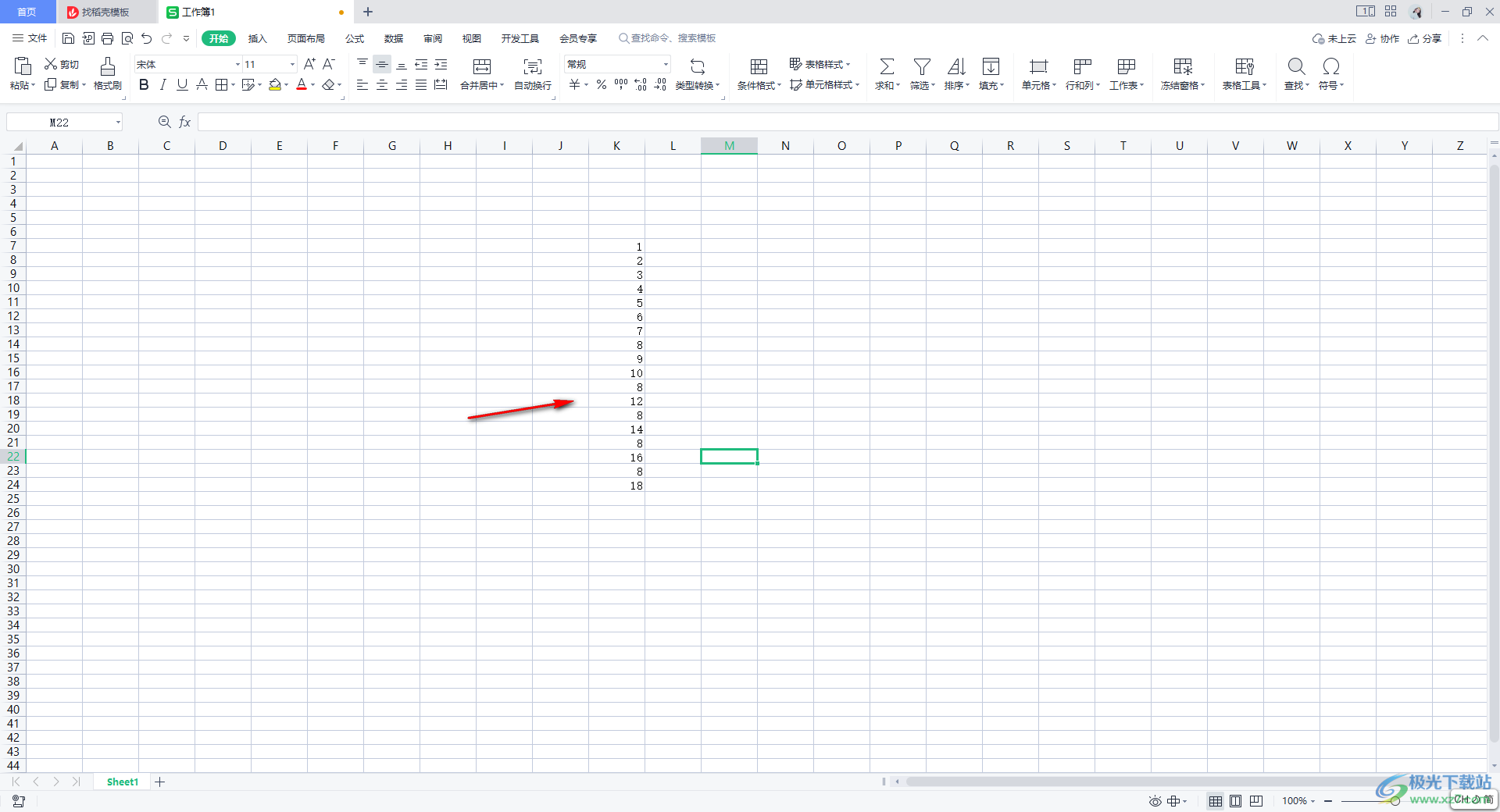Click the Symbol (符号) omega icon

click(1331, 66)
